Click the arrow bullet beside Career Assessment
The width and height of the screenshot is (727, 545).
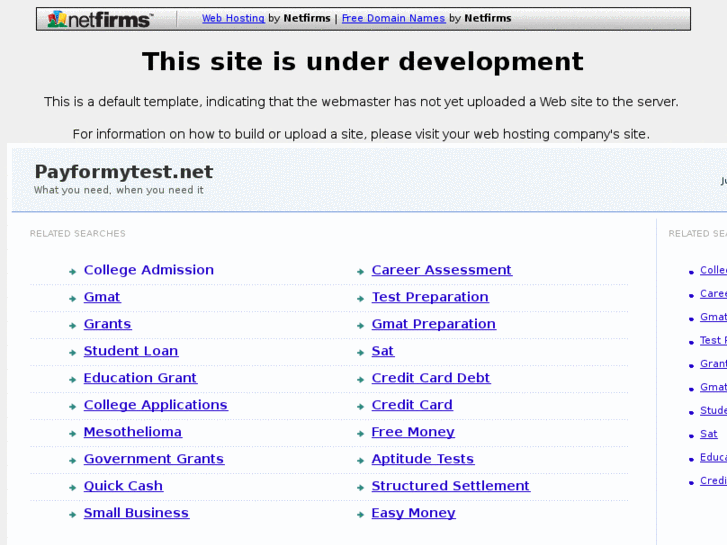pos(360,272)
